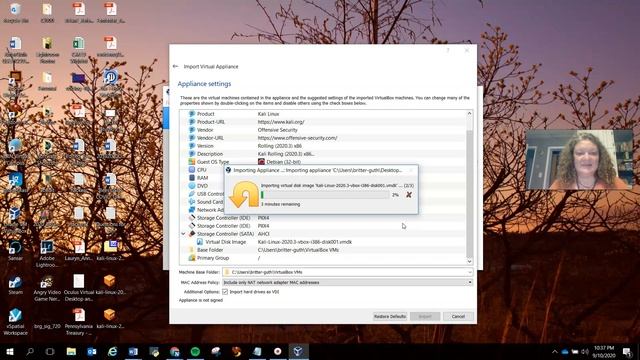
Task: Click the CPU row icon
Action: 192,170
